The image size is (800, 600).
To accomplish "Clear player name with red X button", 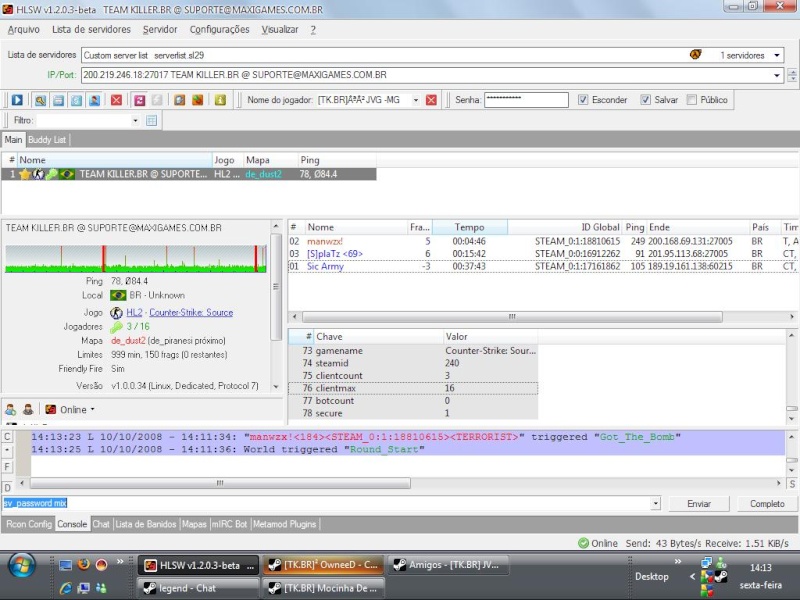I will click(x=431, y=100).
